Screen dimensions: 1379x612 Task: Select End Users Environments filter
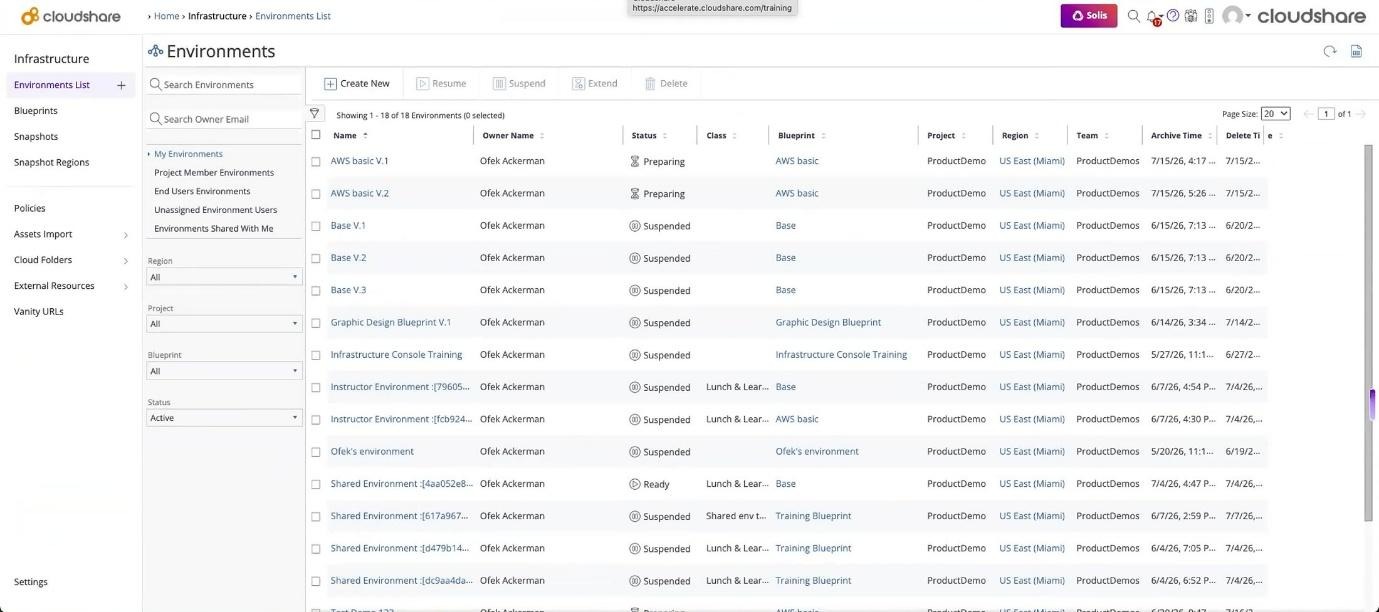pos(202,191)
